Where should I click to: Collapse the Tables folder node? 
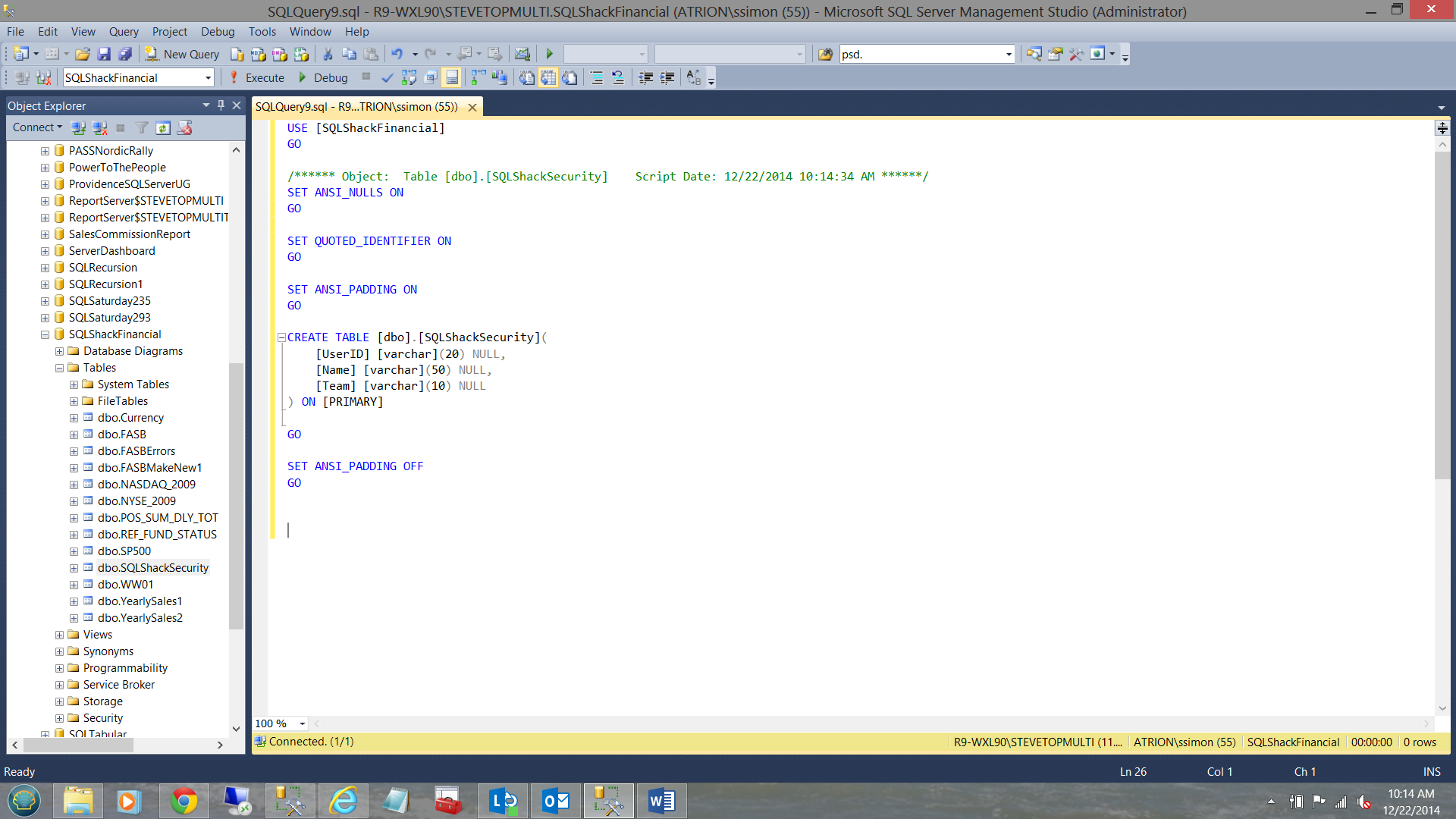[60, 368]
